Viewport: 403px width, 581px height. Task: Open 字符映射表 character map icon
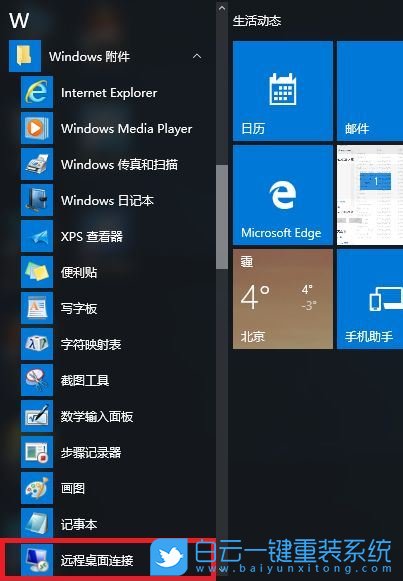pos(37,344)
